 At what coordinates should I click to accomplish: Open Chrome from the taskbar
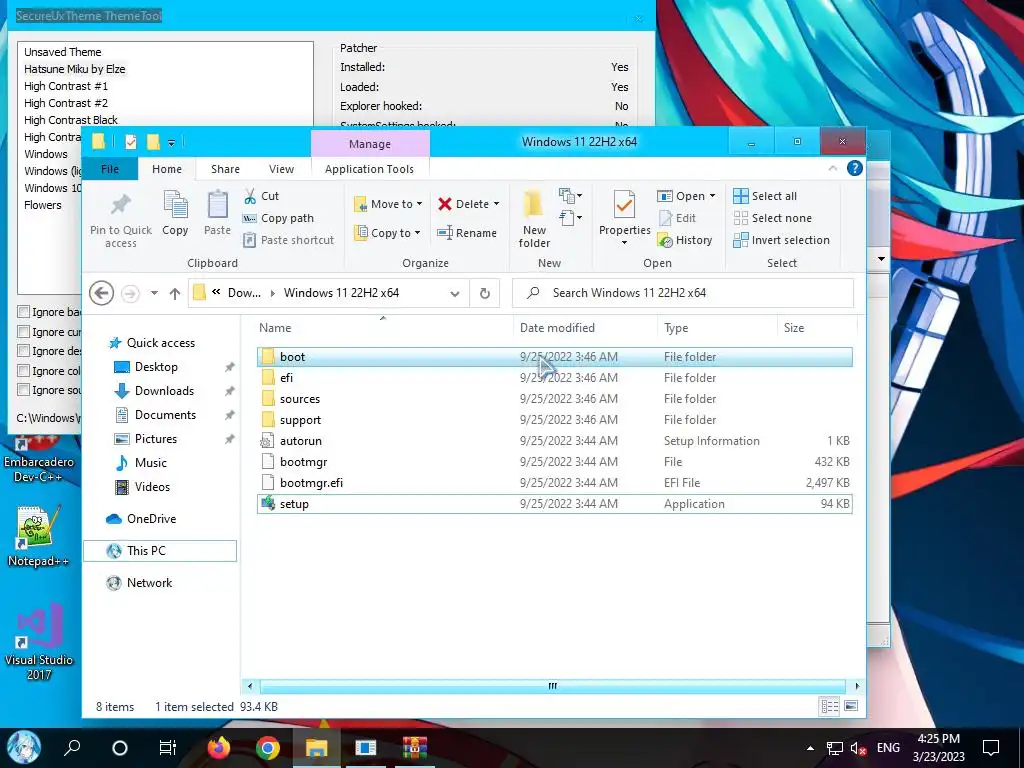[268, 748]
